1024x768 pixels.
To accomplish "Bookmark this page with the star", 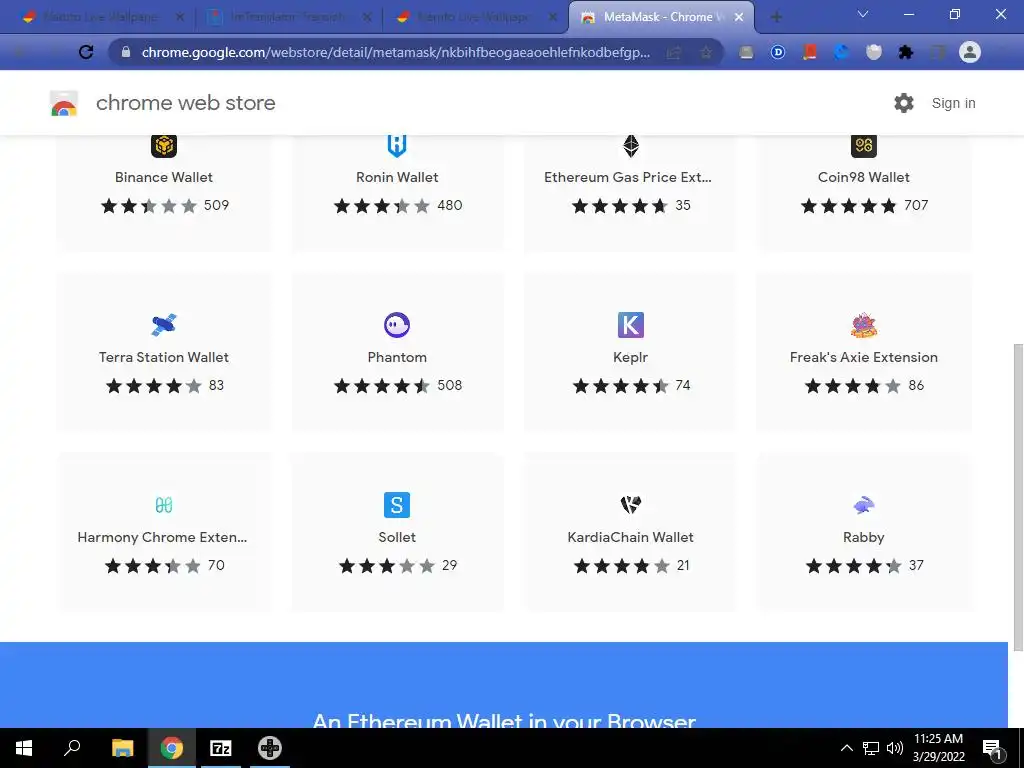I will coord(706,52).
